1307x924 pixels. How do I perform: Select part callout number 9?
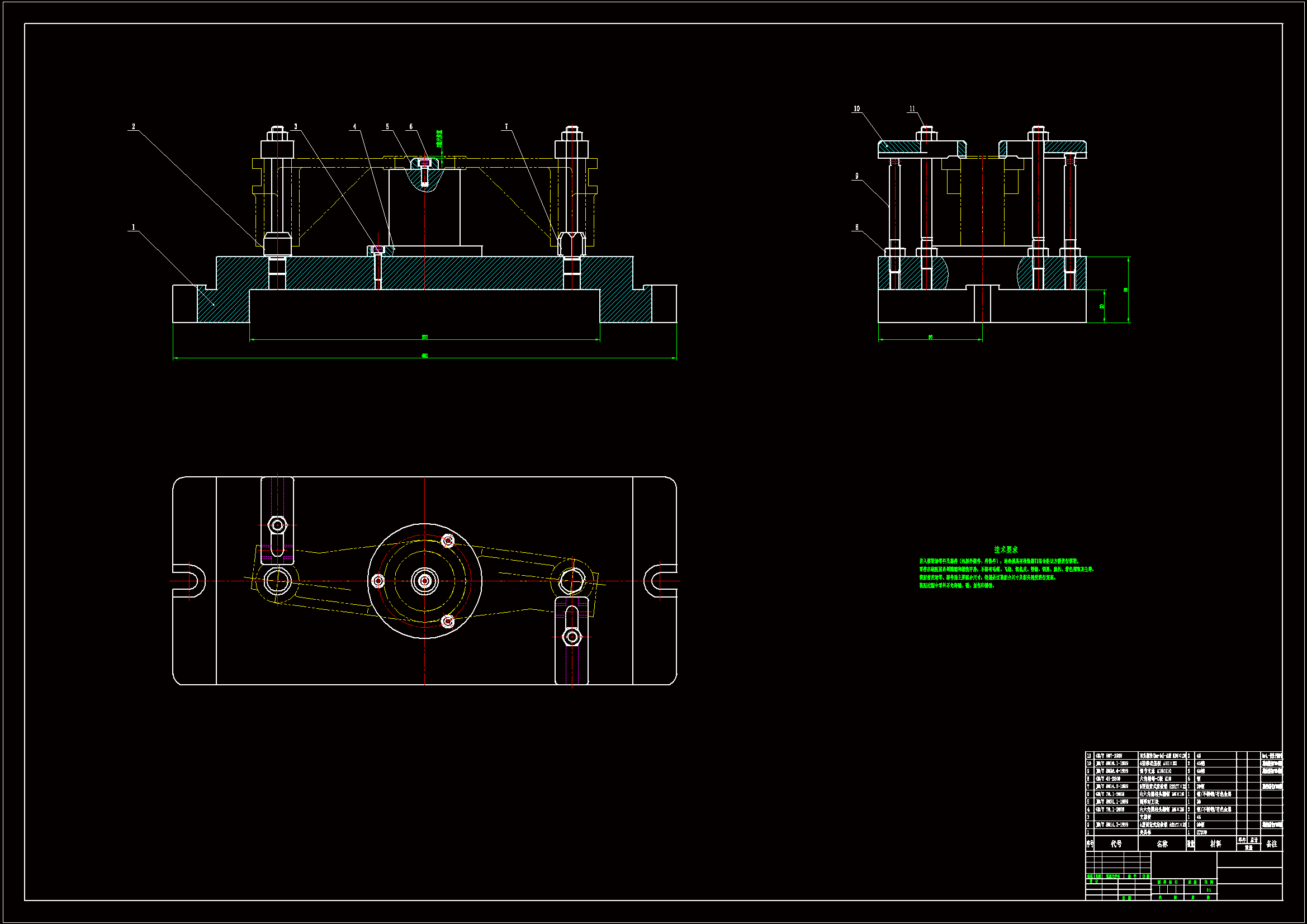857,177
